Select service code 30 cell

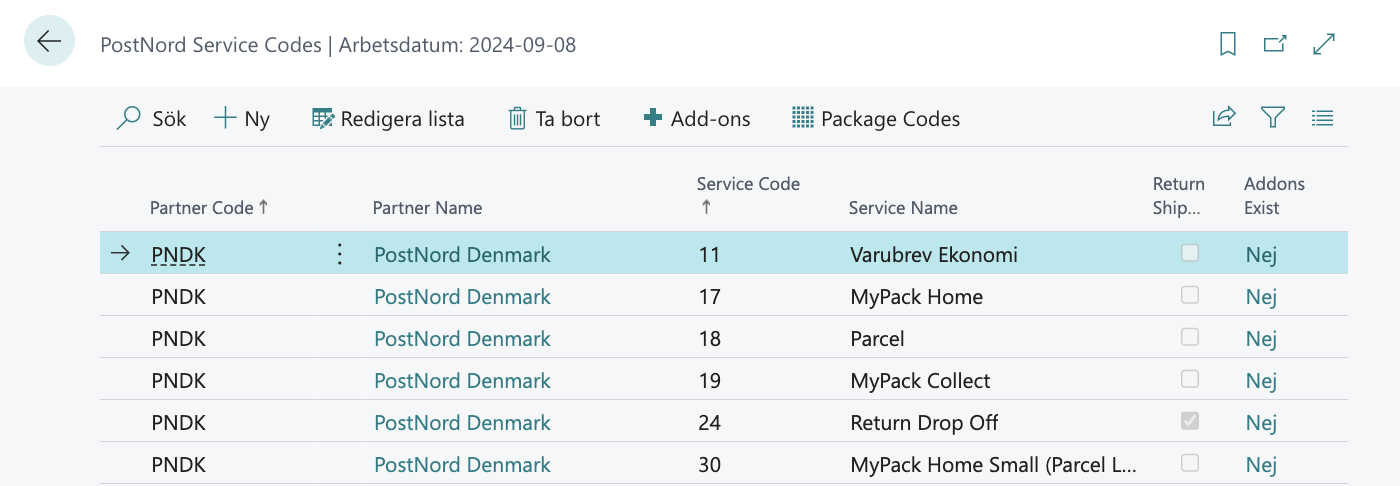coord(709,464)
